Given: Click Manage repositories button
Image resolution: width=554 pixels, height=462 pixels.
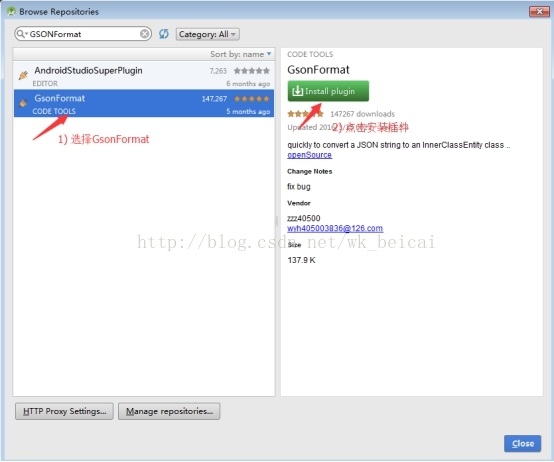Looking at the screenshot, I should point(169,411).
